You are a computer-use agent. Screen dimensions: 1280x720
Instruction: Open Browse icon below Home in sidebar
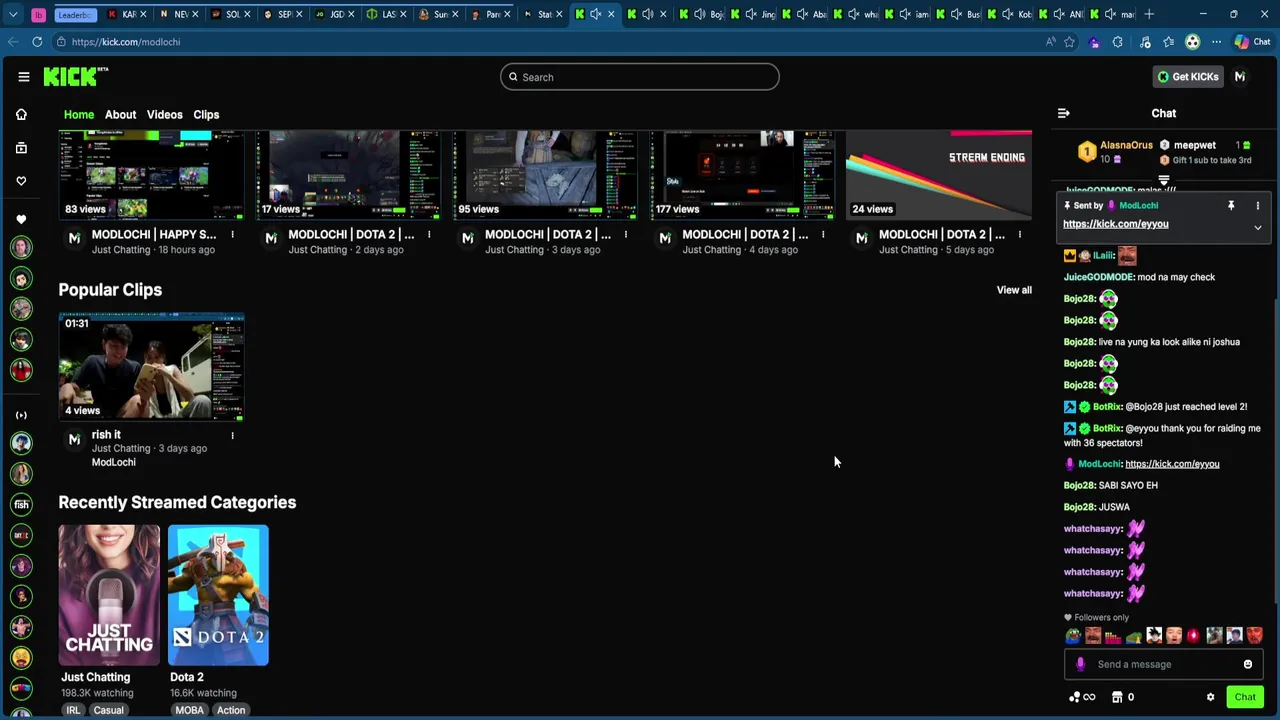21,148
